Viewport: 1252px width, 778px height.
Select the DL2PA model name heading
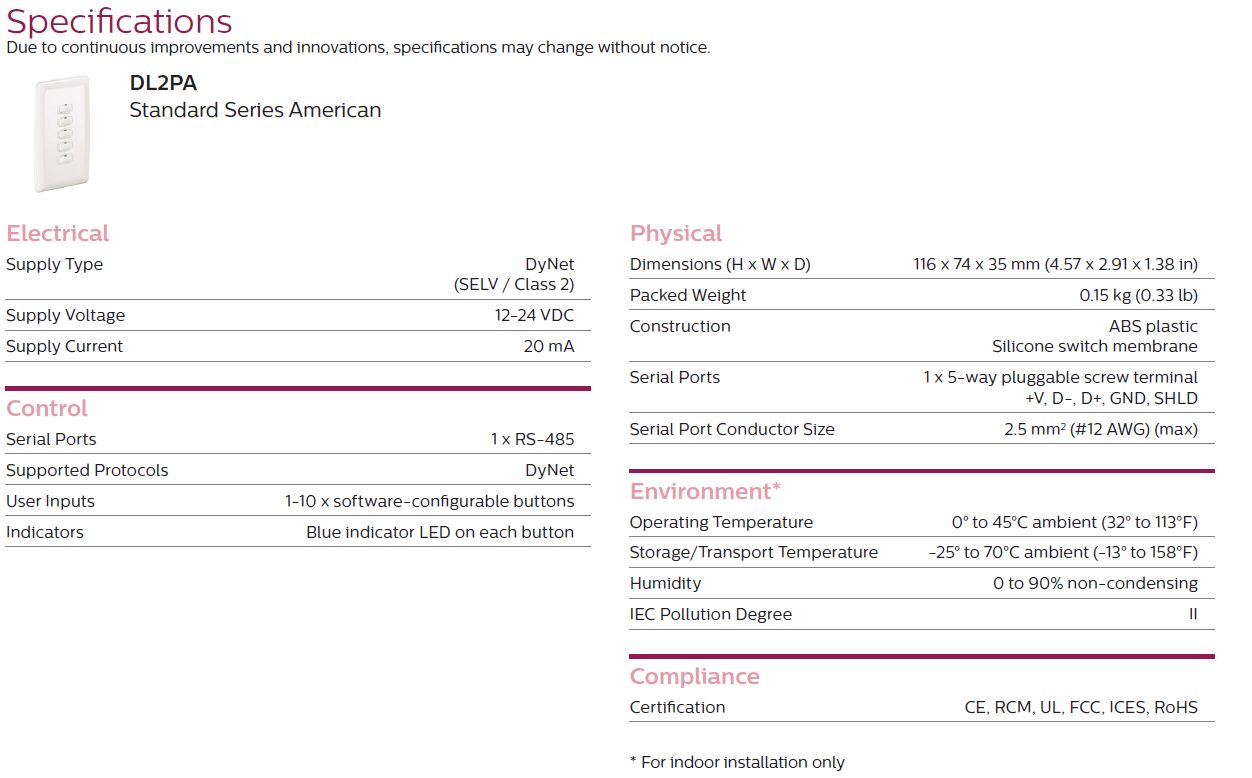point(163,84)
